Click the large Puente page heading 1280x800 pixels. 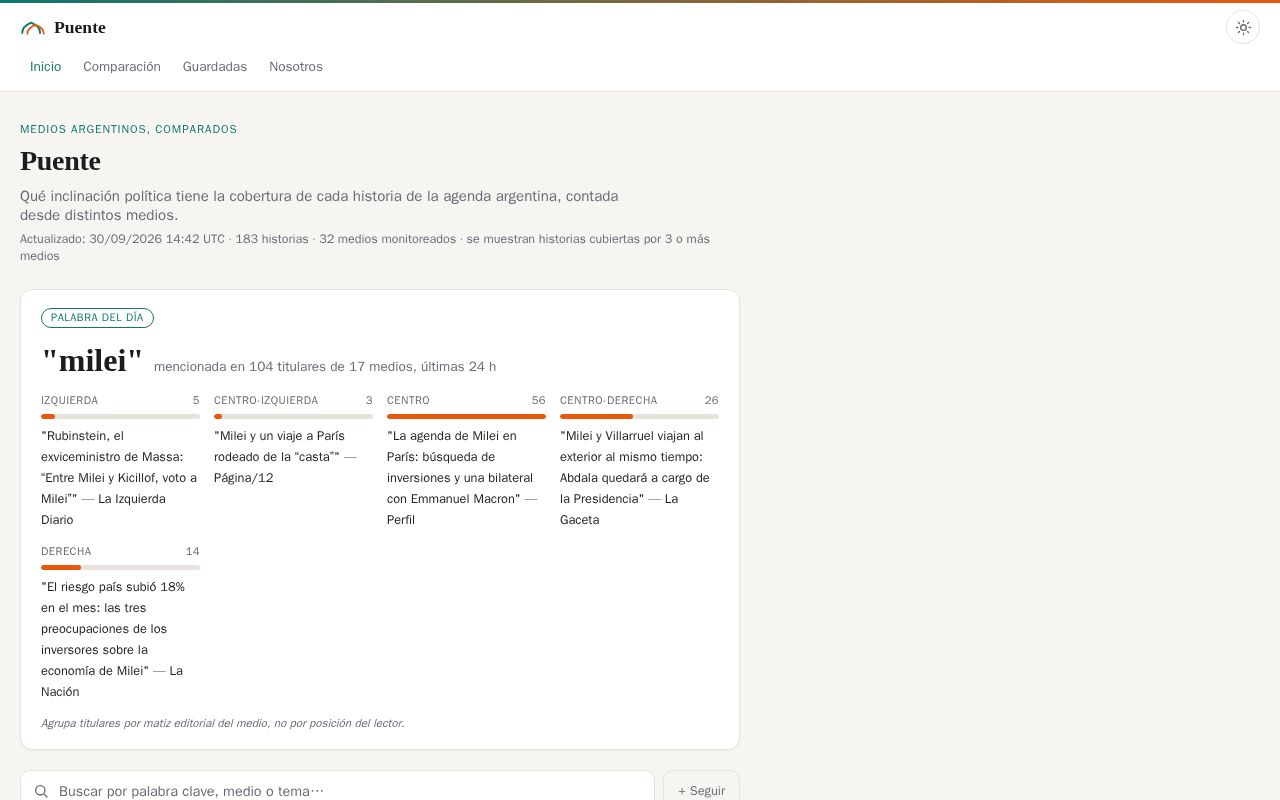point(60,161)
